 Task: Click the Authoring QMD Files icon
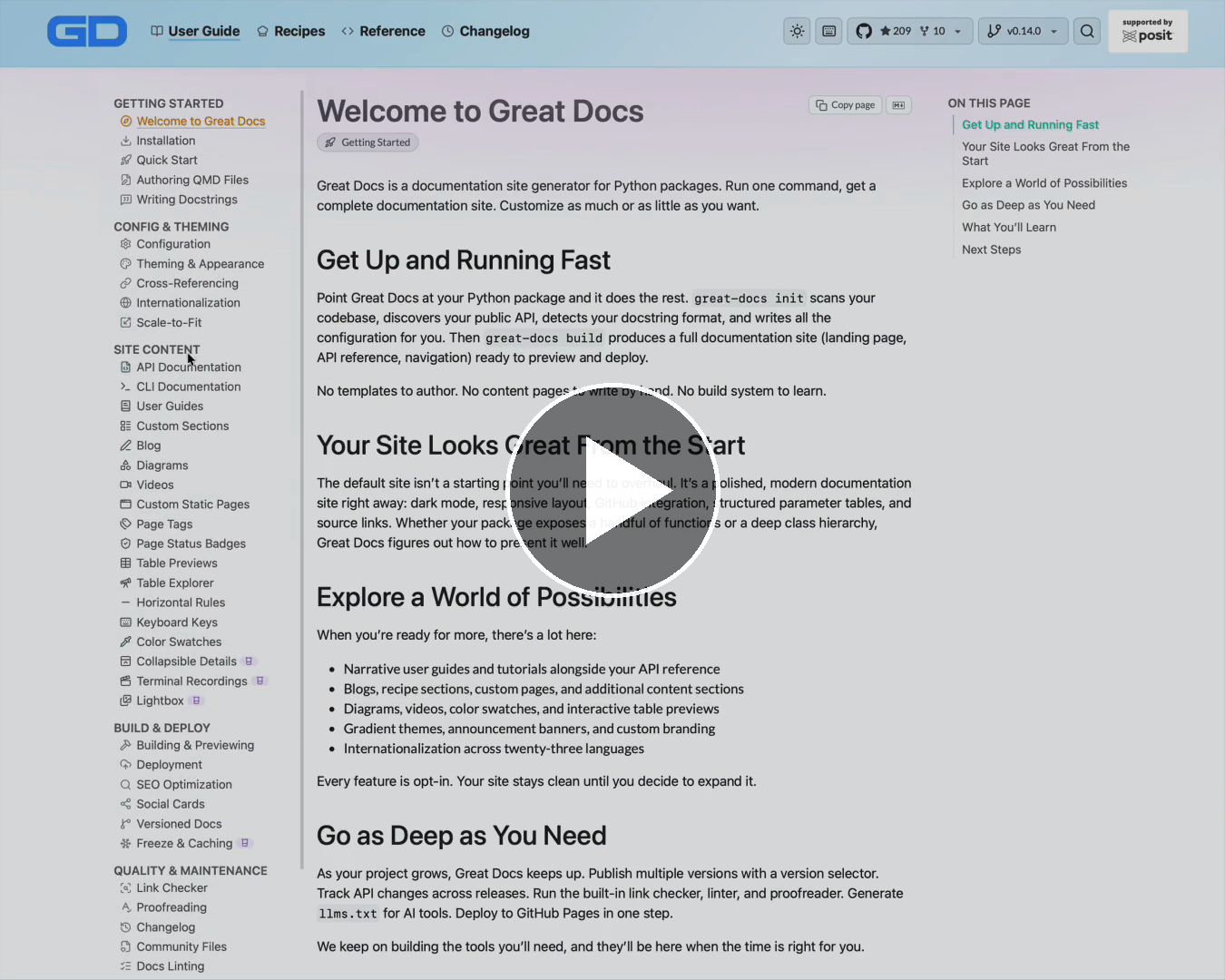(126, 180)
